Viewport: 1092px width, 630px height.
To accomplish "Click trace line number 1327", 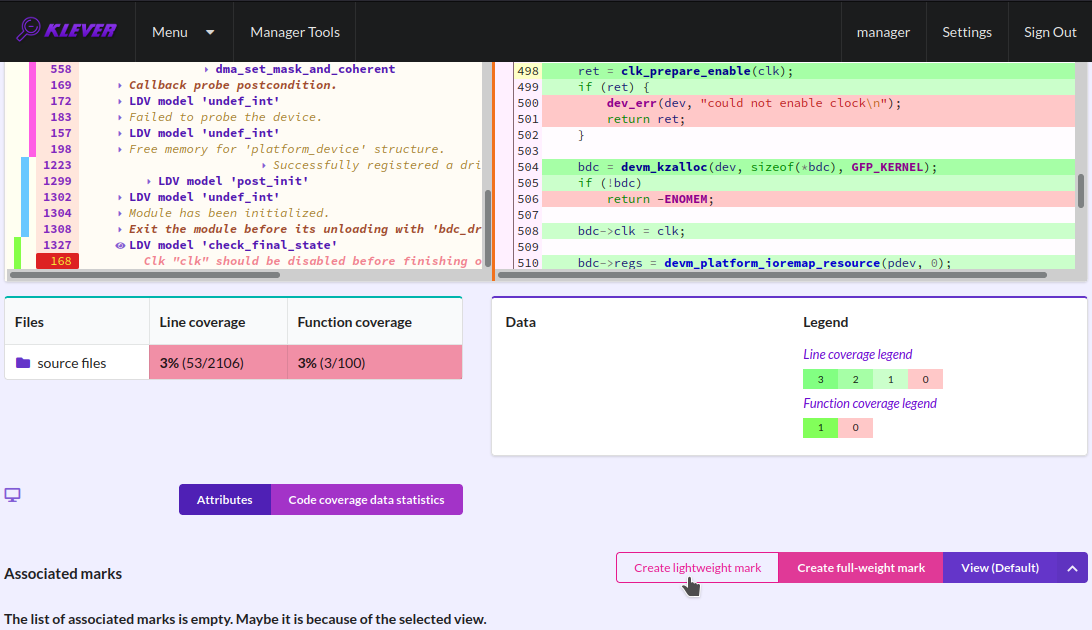I will 57,245.
